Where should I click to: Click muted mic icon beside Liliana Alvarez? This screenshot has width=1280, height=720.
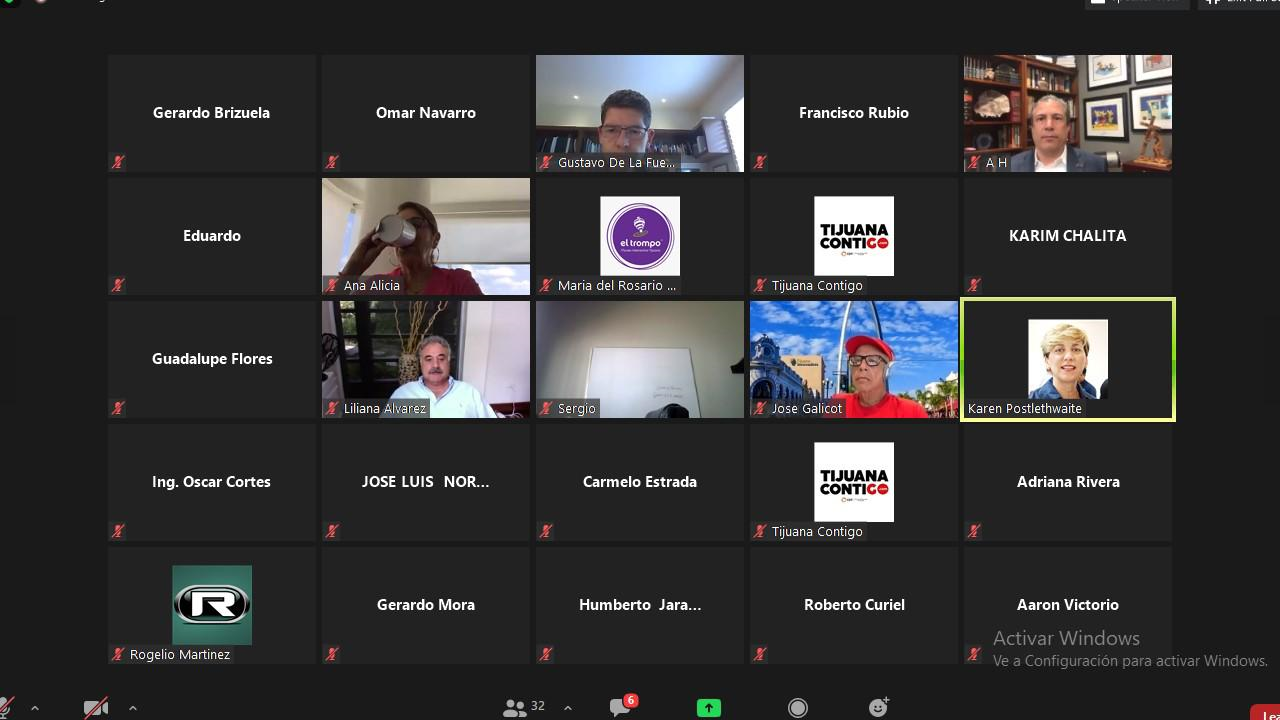pyautogui.click(x=332, y=408)
